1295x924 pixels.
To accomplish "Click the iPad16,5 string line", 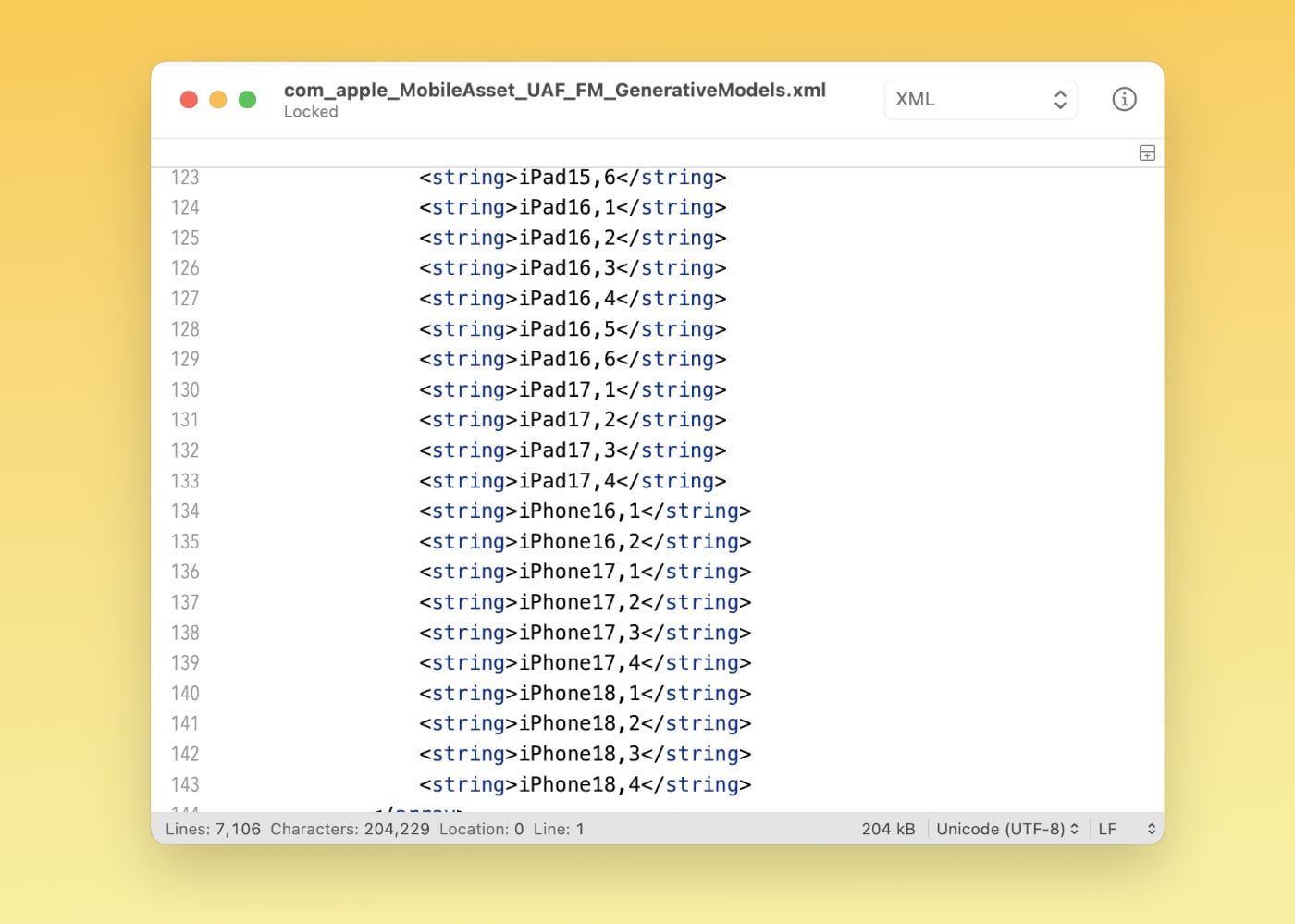I will pyautogui.click(x=573, y=329).
